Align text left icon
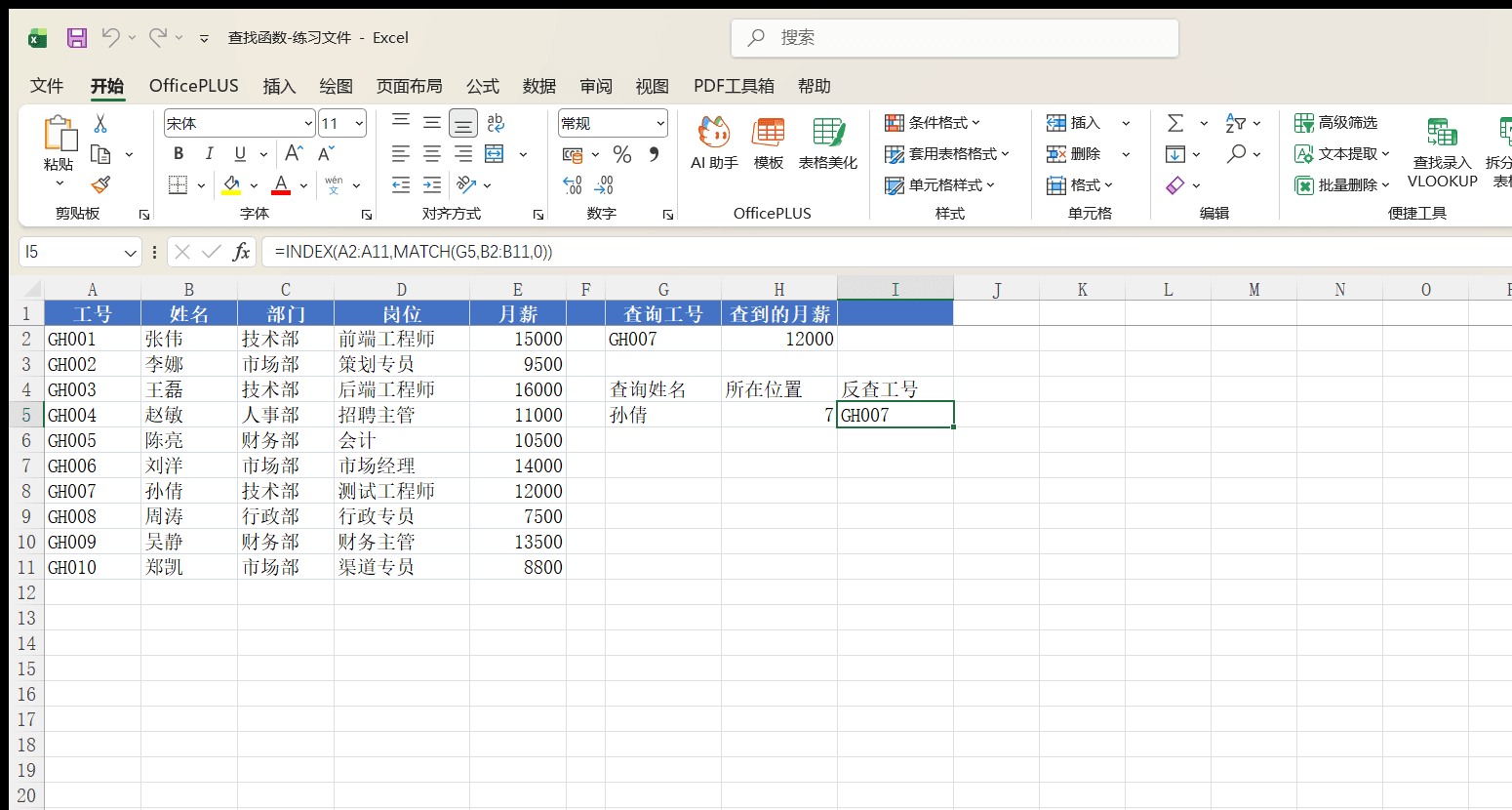 401,154
